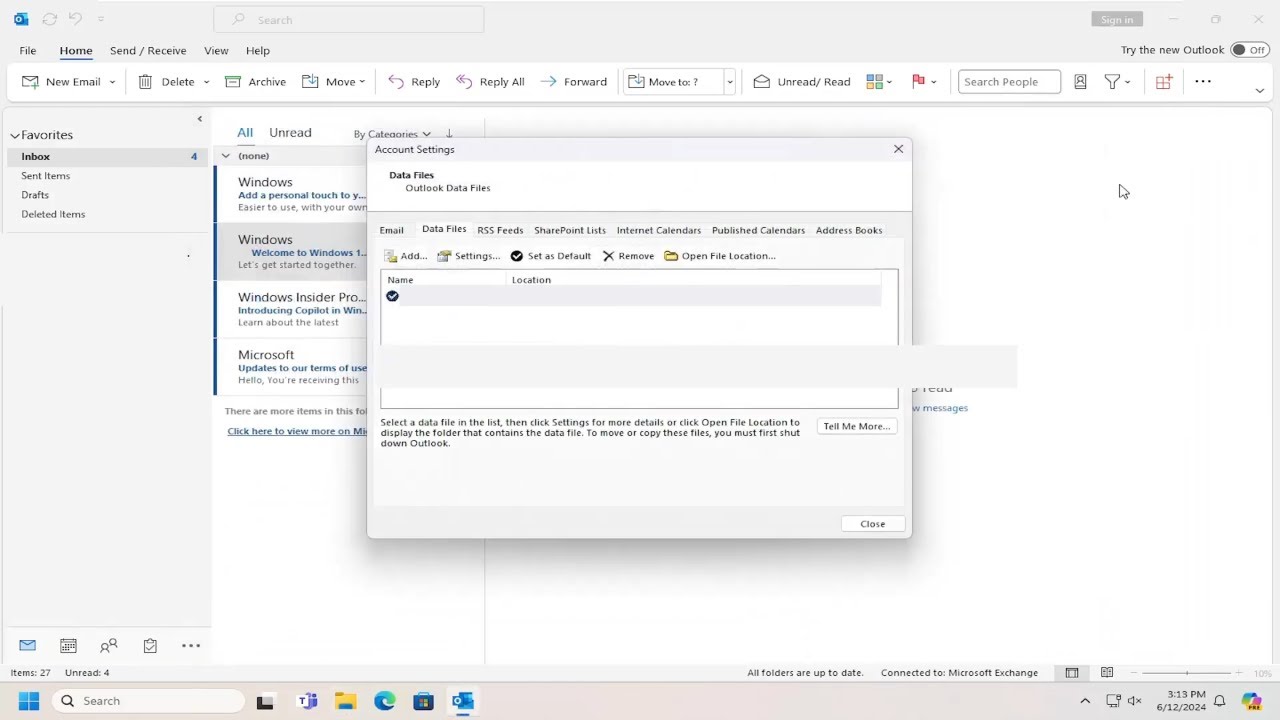
Task: Click the Send/Receive sync icon in title bar
Action: pos(49,19)
